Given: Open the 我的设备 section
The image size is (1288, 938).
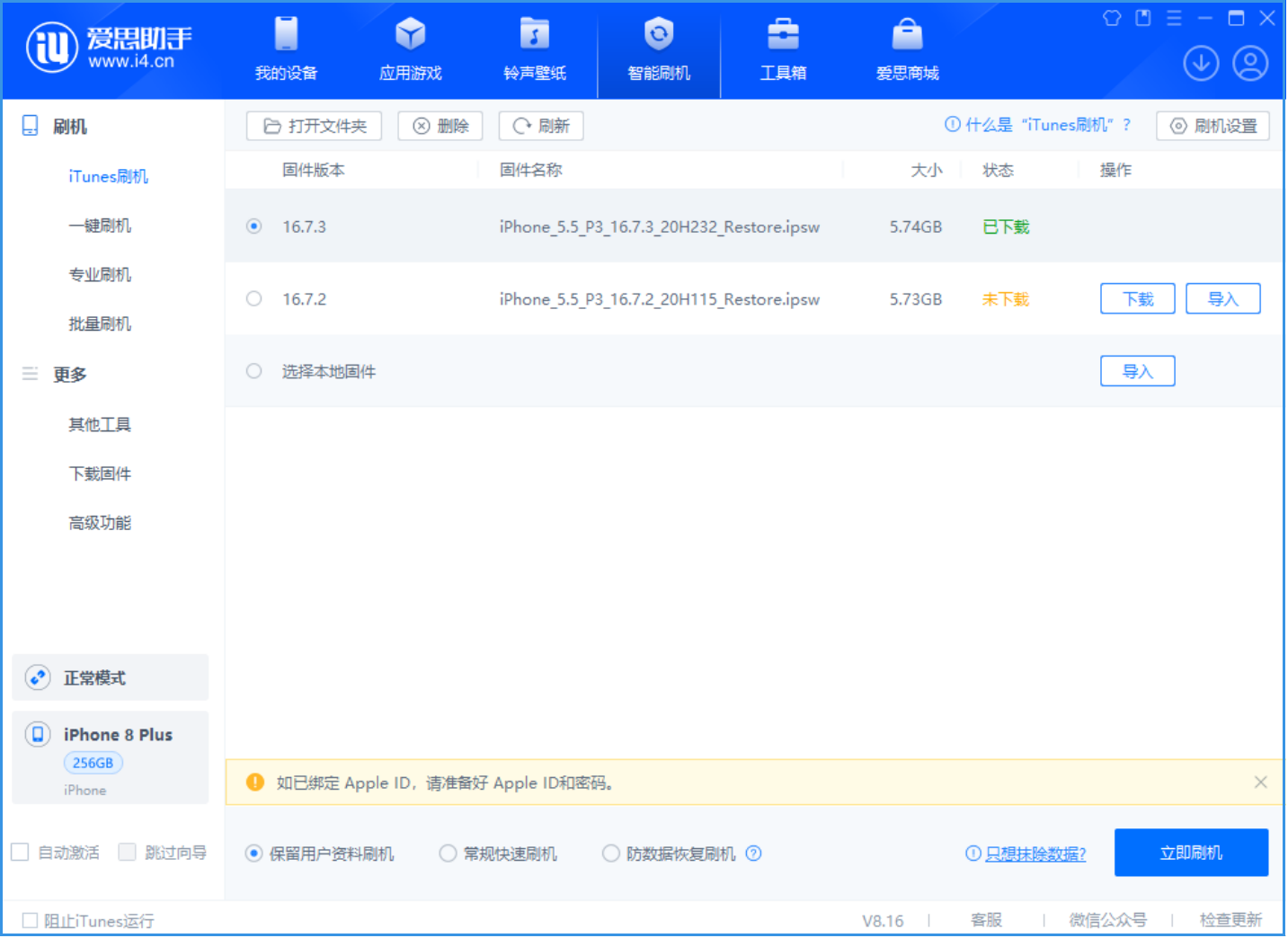Looking at the screenshot, I should pyautogui.click(x=285, y=49).
